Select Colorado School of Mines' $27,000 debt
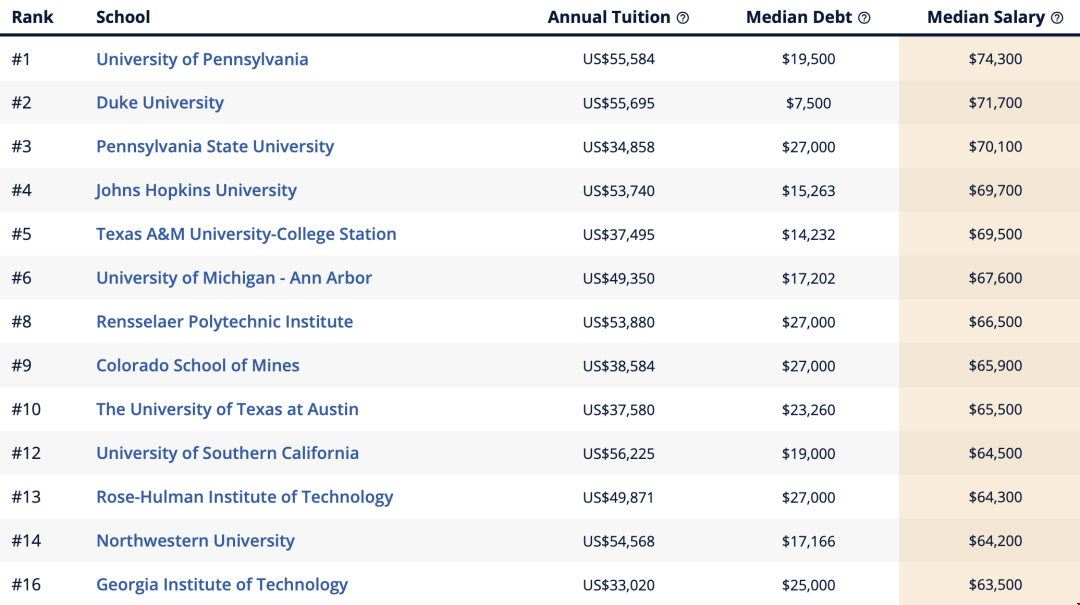The width and height of the screenshot is (1080, 605). [x=809, y=366]
